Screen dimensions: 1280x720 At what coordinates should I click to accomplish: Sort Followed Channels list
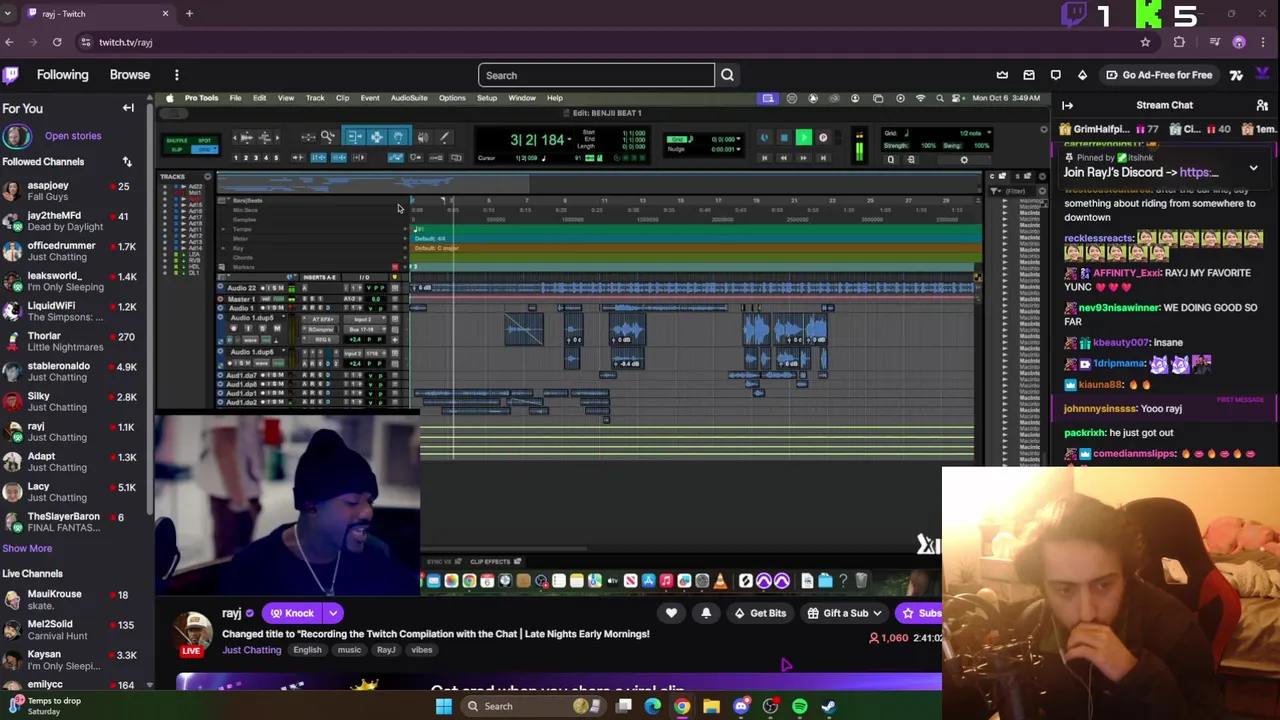click(x=127, y=162)
